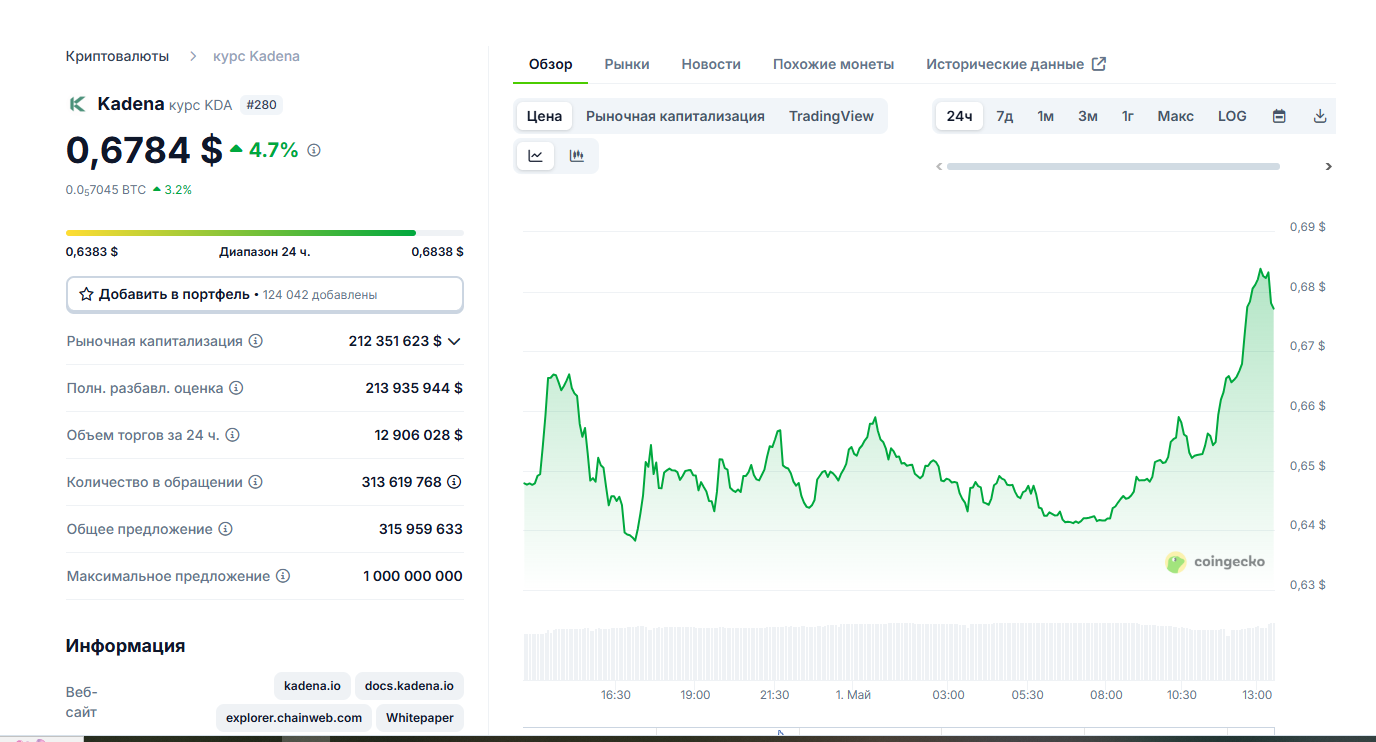This screenshot has width=1376, height=742.
Task: Open the info icon next to Полн. разбавл. оценка
Action: [236, 388]
